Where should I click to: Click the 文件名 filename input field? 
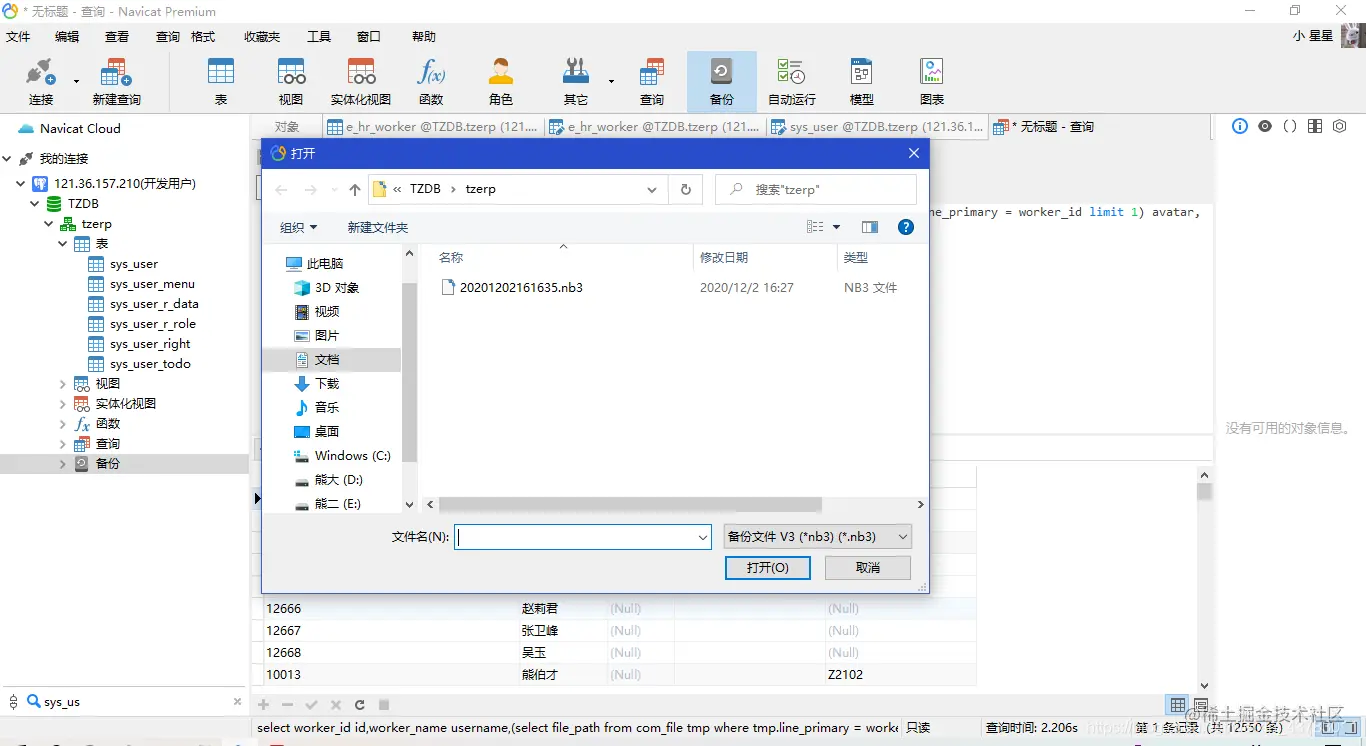(x=583, y=537)
